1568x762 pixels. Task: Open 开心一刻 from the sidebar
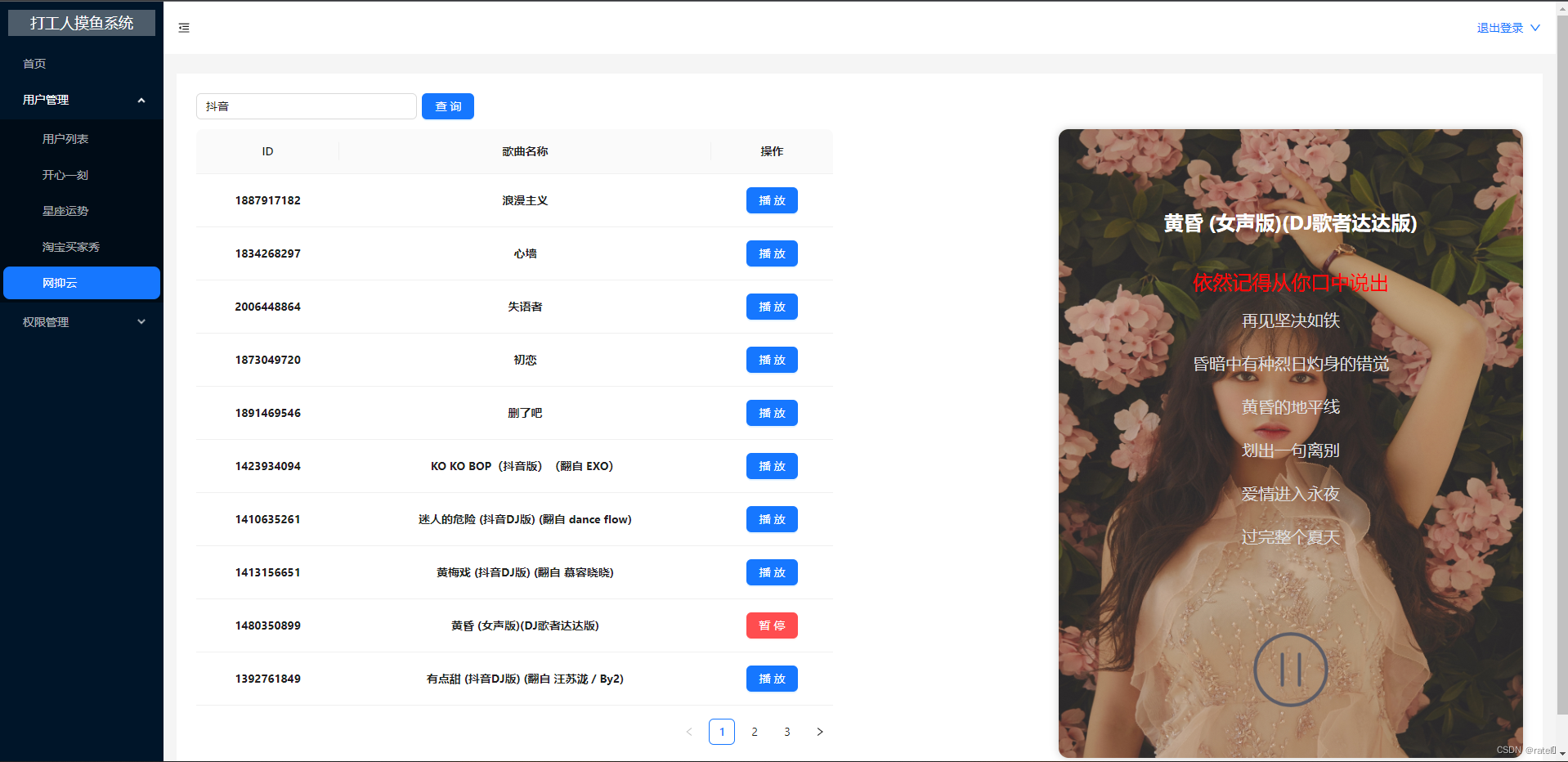point(65,174)
